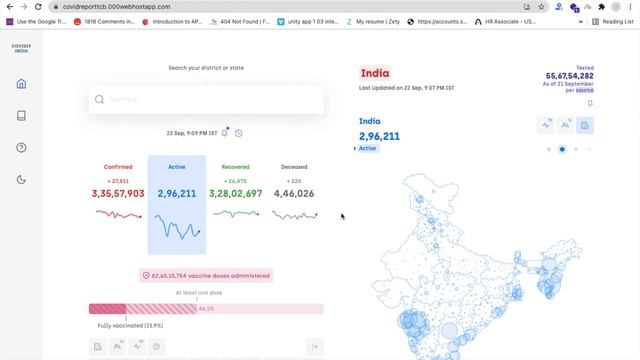640x360 pixels.
Task: Toggle district table view icon below progress bar
Action: (98, 347)
